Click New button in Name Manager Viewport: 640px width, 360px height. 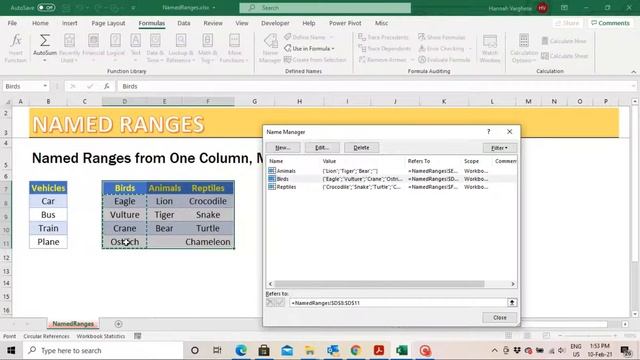pos(283,148)
